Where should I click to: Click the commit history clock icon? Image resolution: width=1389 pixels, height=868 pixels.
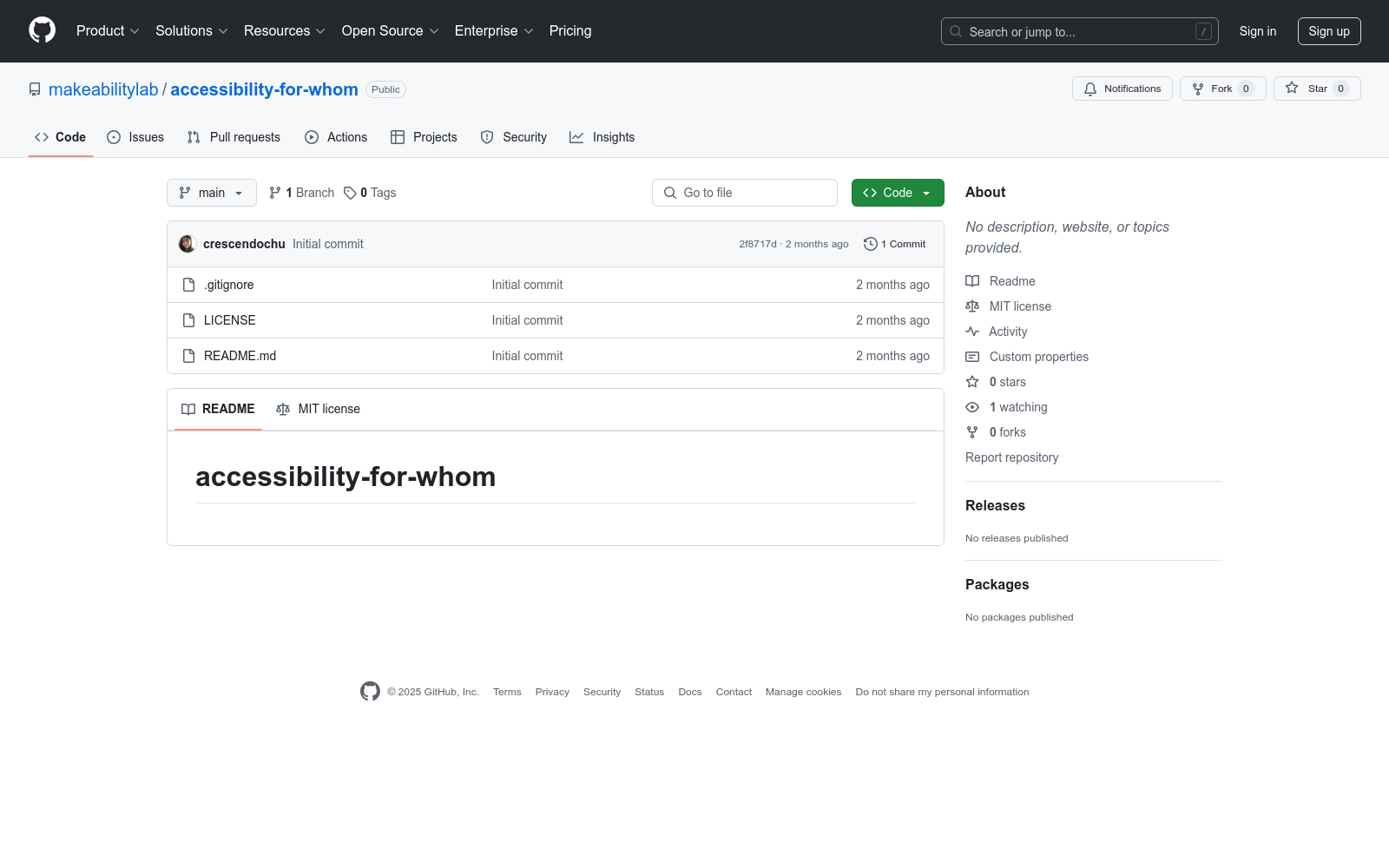coord(870,244)
